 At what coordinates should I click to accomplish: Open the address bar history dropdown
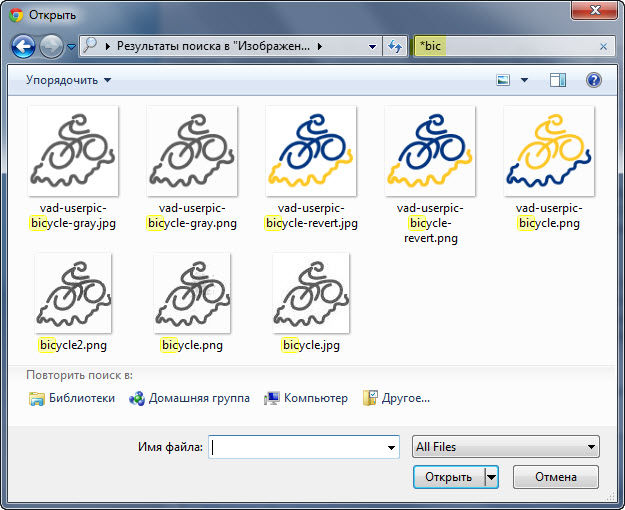pyautogui.click(x=372, y=47)
